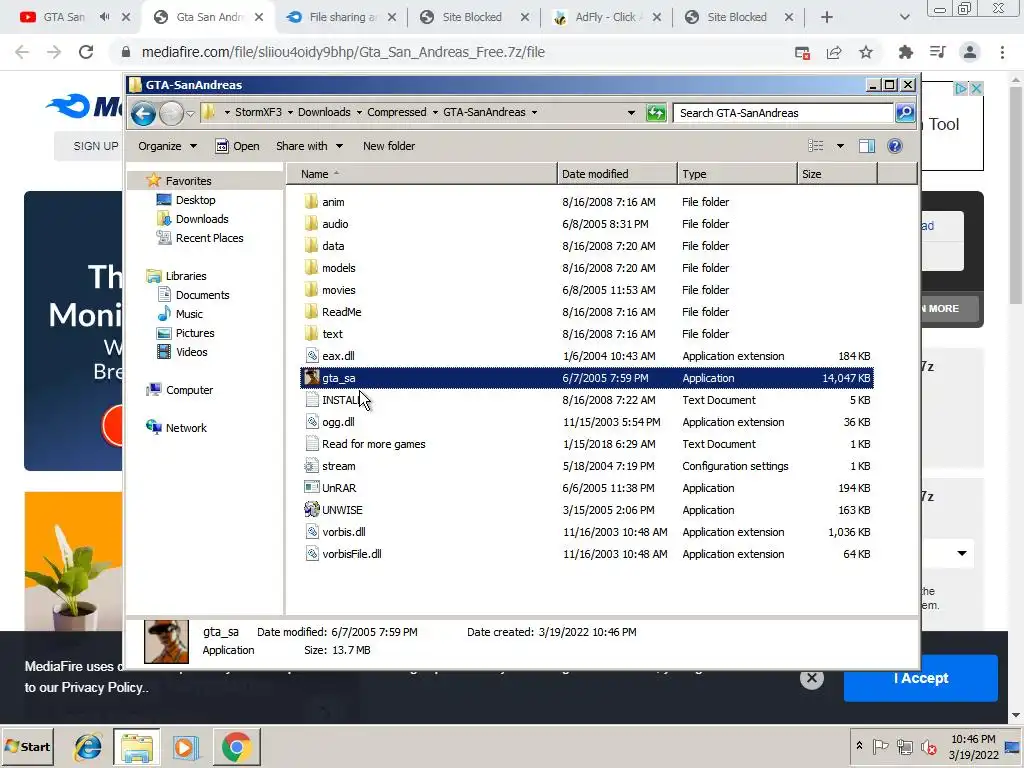Select the stream configuration file icon
1024x768 pixels.
click(312, 466)
